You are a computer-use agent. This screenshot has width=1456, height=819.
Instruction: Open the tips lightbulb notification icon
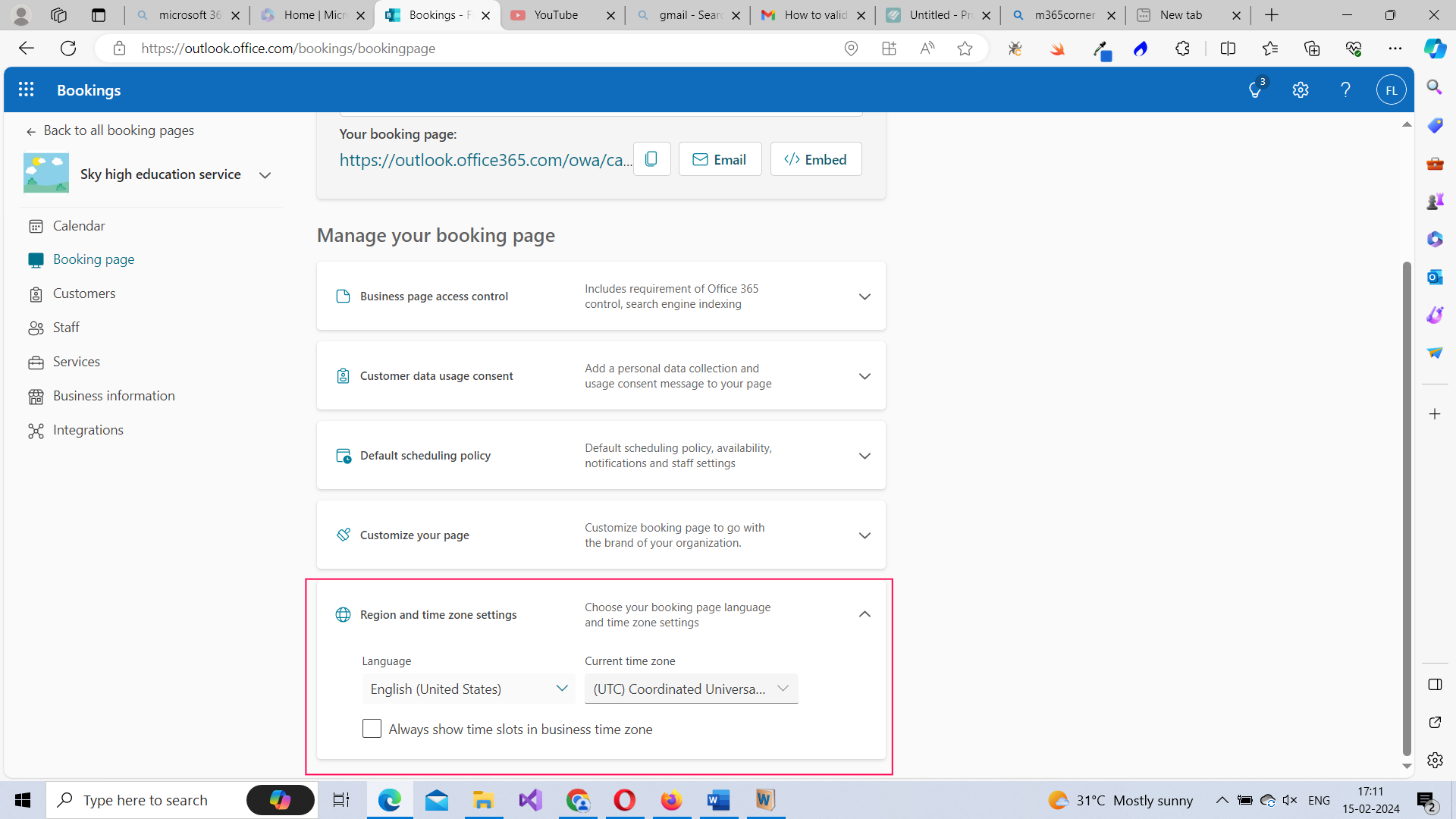(1255, 89)
